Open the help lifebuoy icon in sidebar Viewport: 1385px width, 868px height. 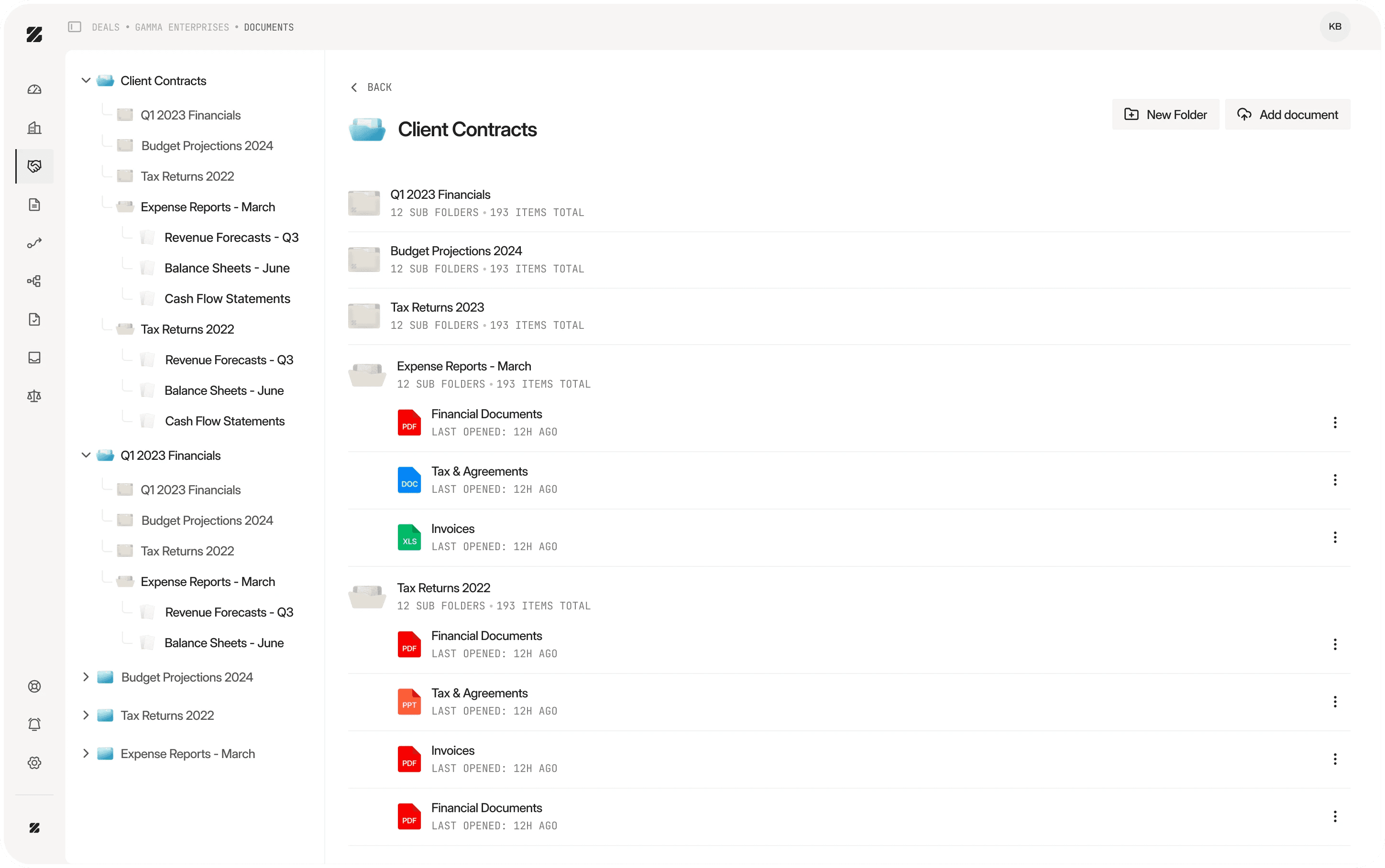point(34,686)
